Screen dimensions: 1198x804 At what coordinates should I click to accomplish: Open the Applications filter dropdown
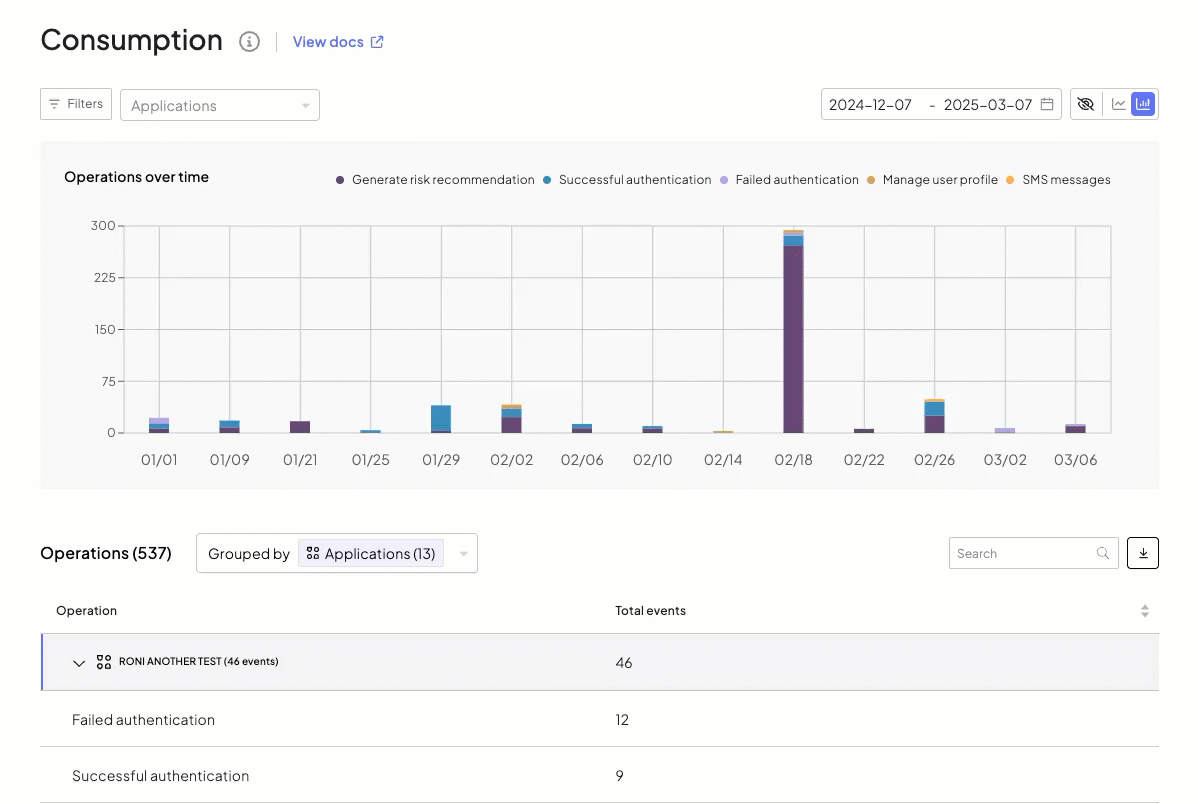(x=219, y=105)
